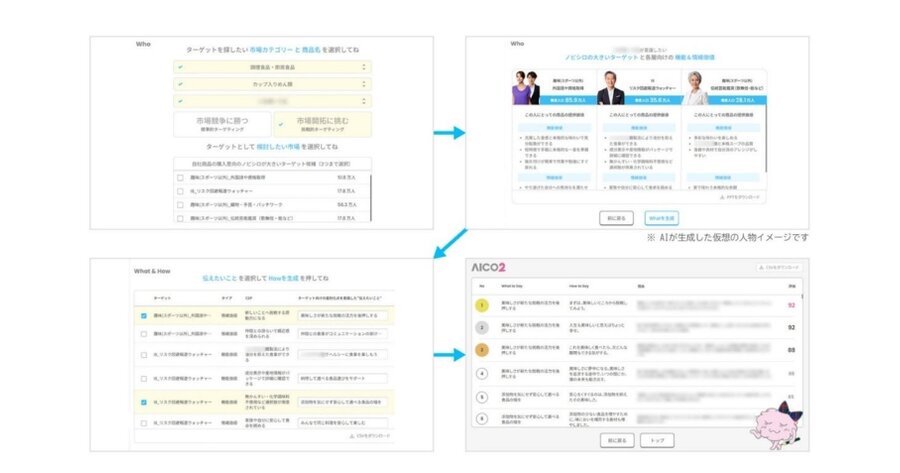Tick the first target candidate checkbox in the Who list
The image size is (900, 473).
click(x=180, y=178)
